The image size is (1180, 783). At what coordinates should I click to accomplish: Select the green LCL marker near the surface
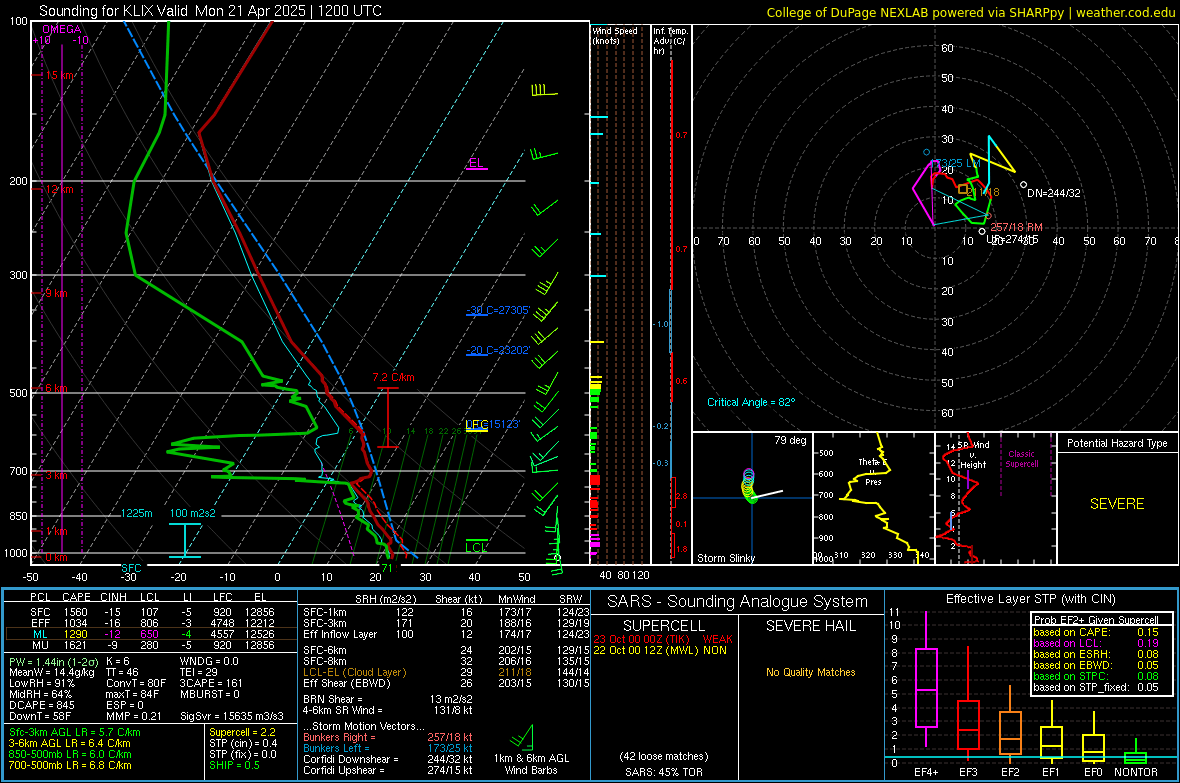point(476,547)
